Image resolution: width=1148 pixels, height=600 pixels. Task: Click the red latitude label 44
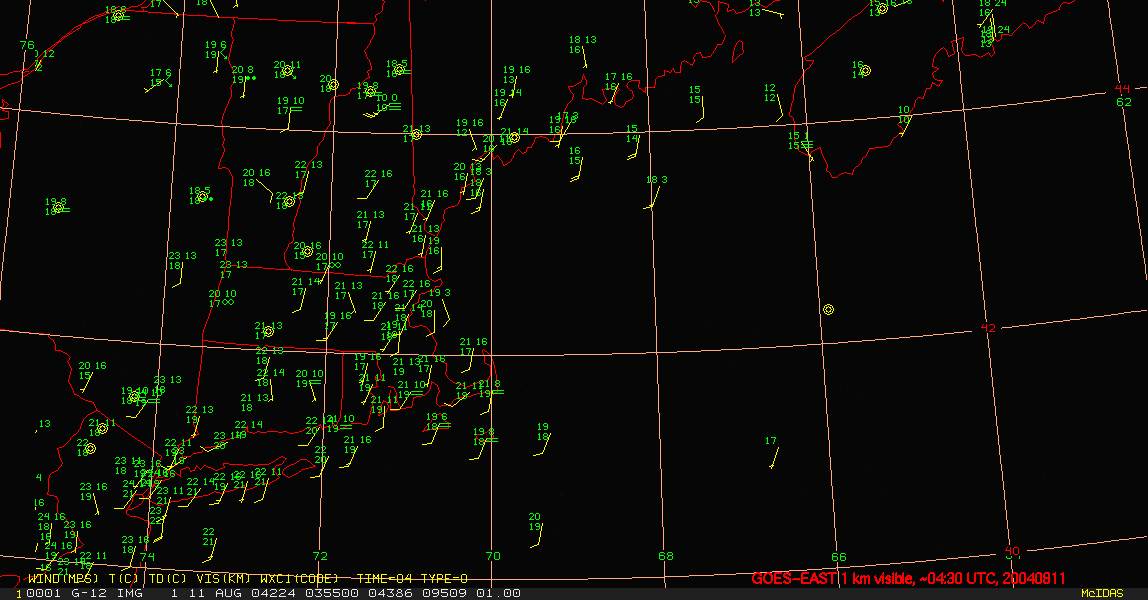[1122, 89]
